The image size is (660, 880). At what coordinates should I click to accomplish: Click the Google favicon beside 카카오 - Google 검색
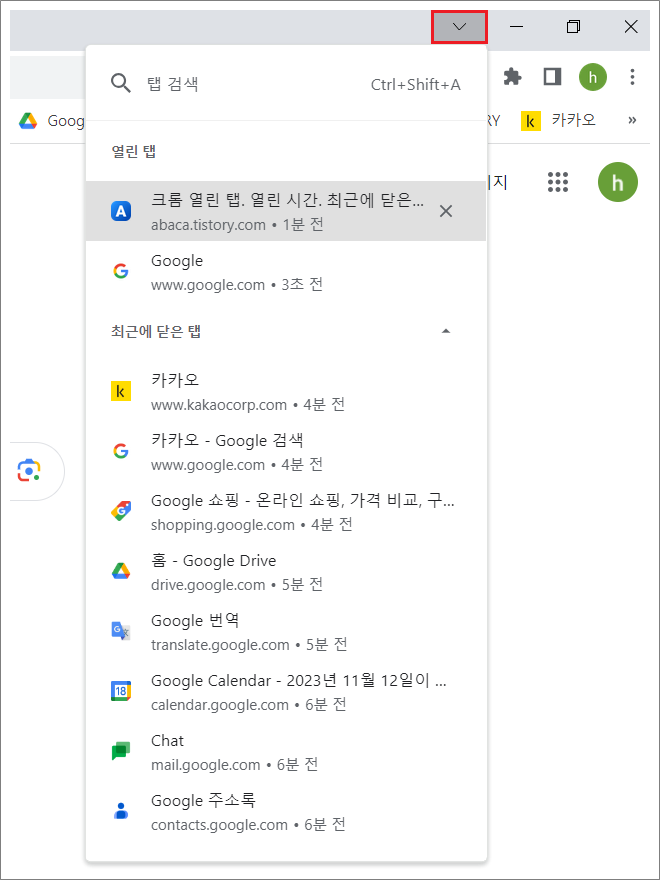click(121, 452)
